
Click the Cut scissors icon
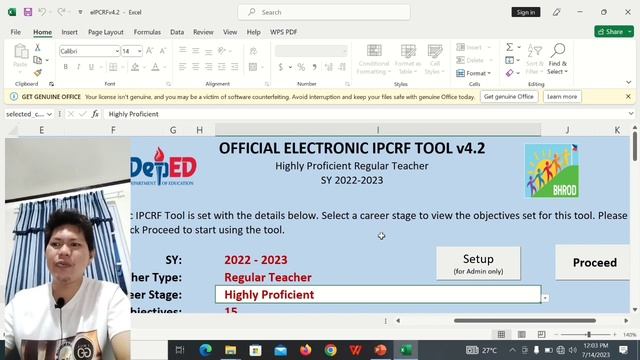(37, 47)
